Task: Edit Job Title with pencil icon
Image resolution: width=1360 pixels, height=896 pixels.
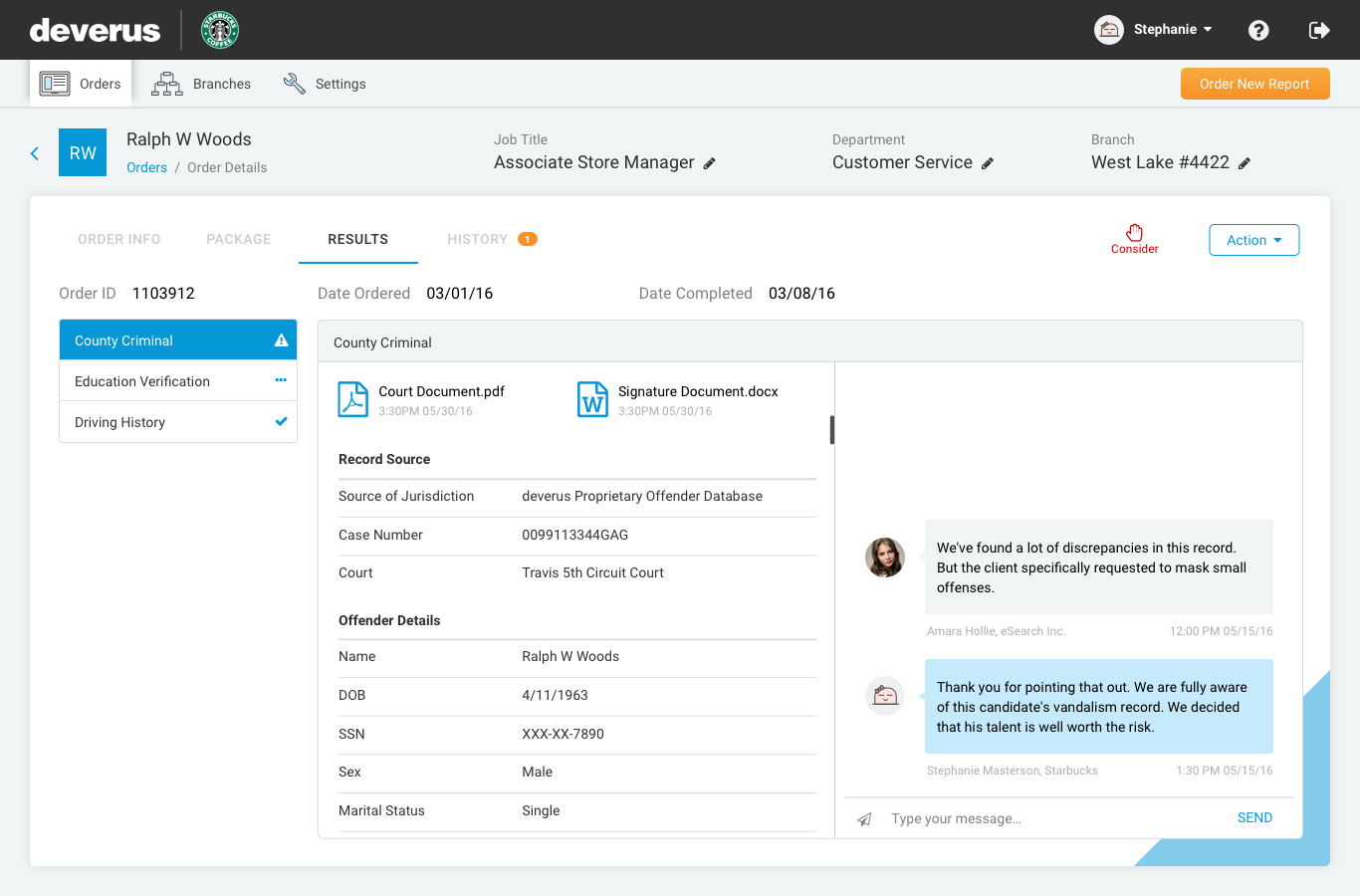Action: coord(710,163)
